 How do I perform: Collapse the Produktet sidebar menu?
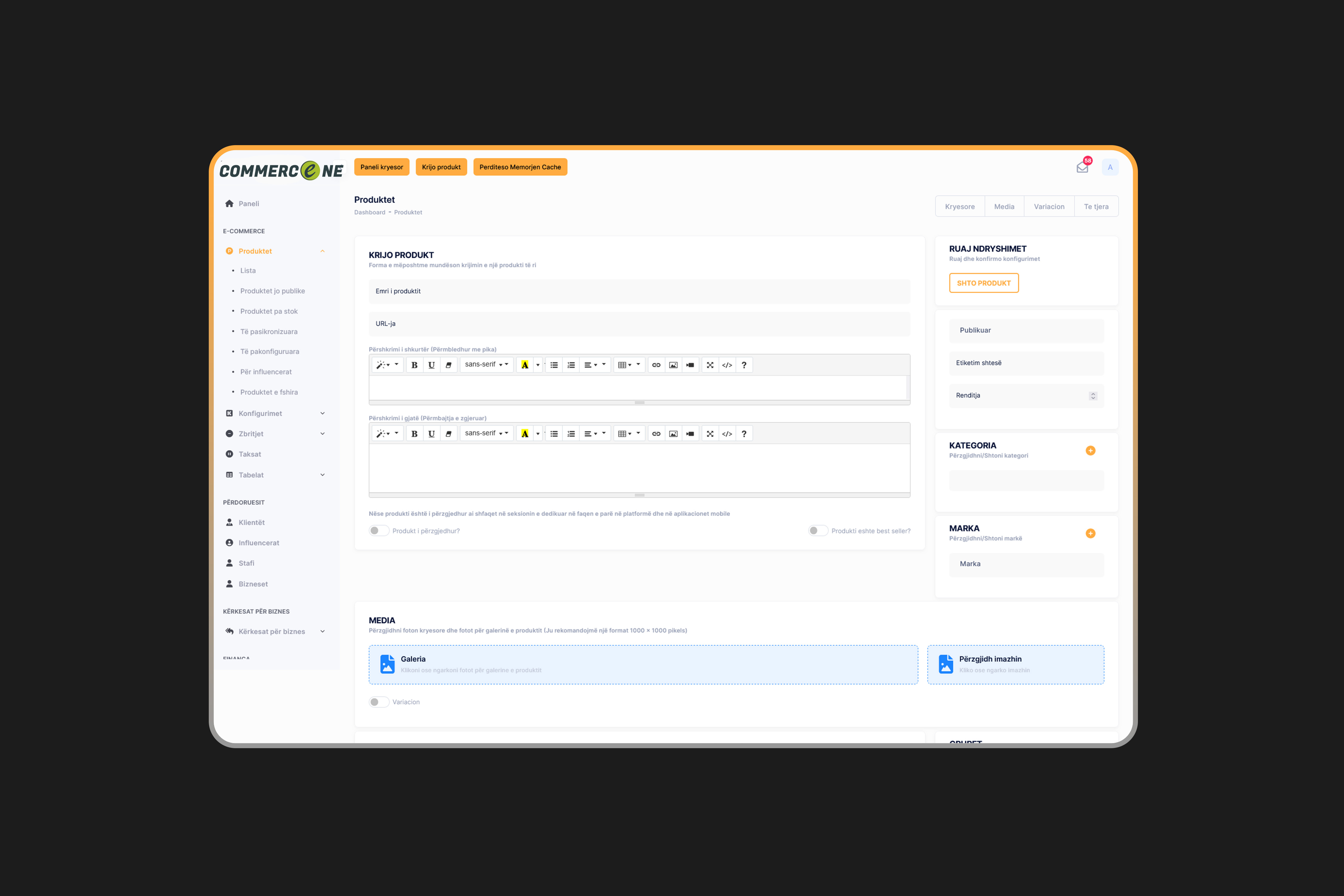323,251
